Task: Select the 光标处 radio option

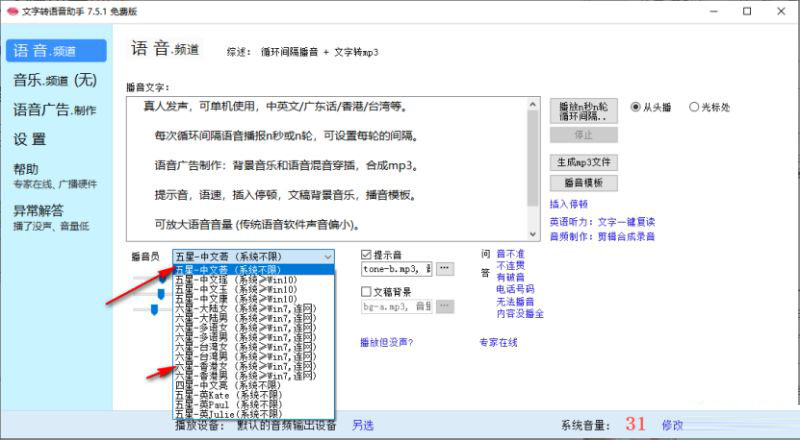Action: [709, 107]
